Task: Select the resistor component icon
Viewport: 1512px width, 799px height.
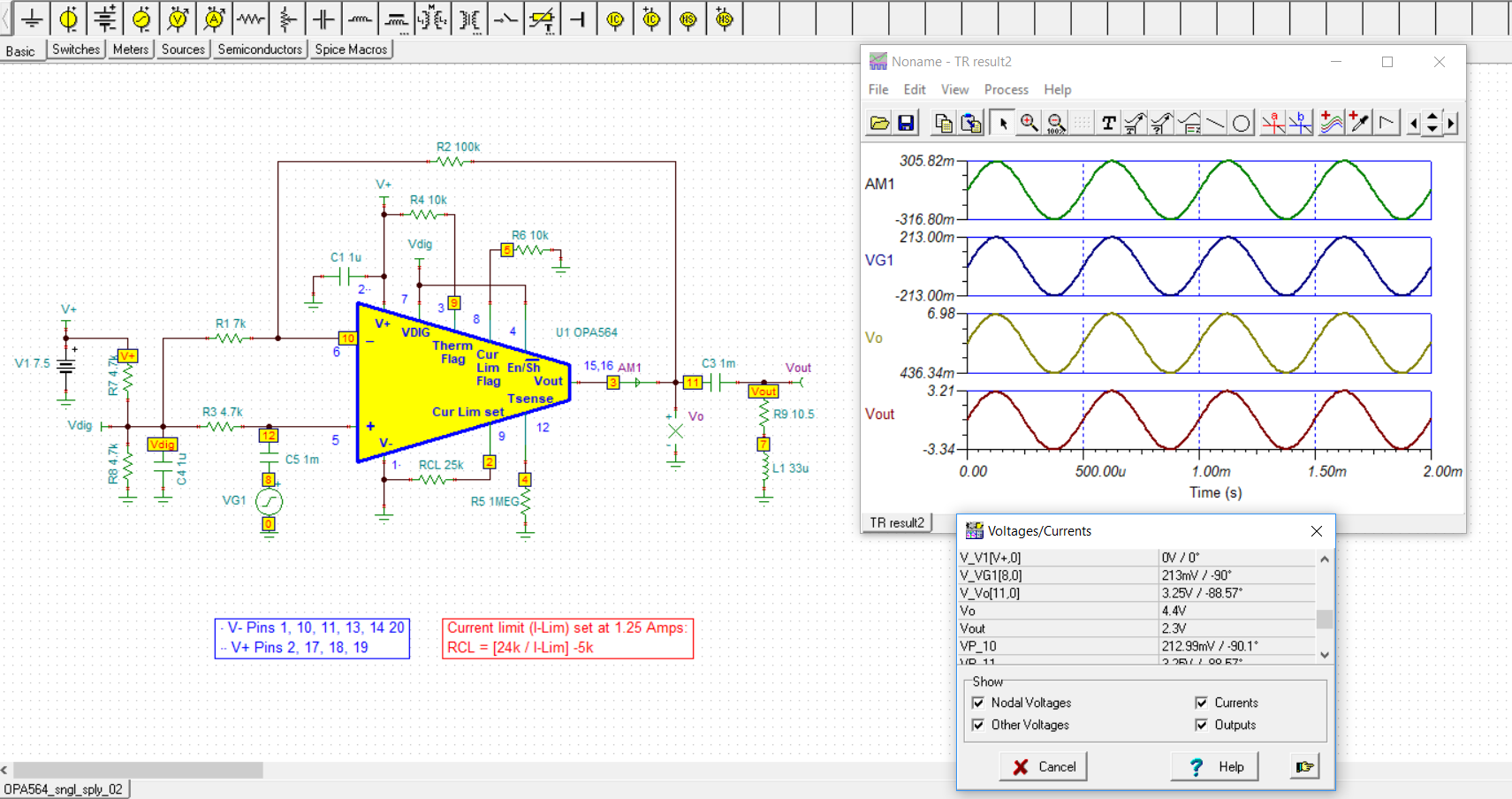Action: (251, 19)
